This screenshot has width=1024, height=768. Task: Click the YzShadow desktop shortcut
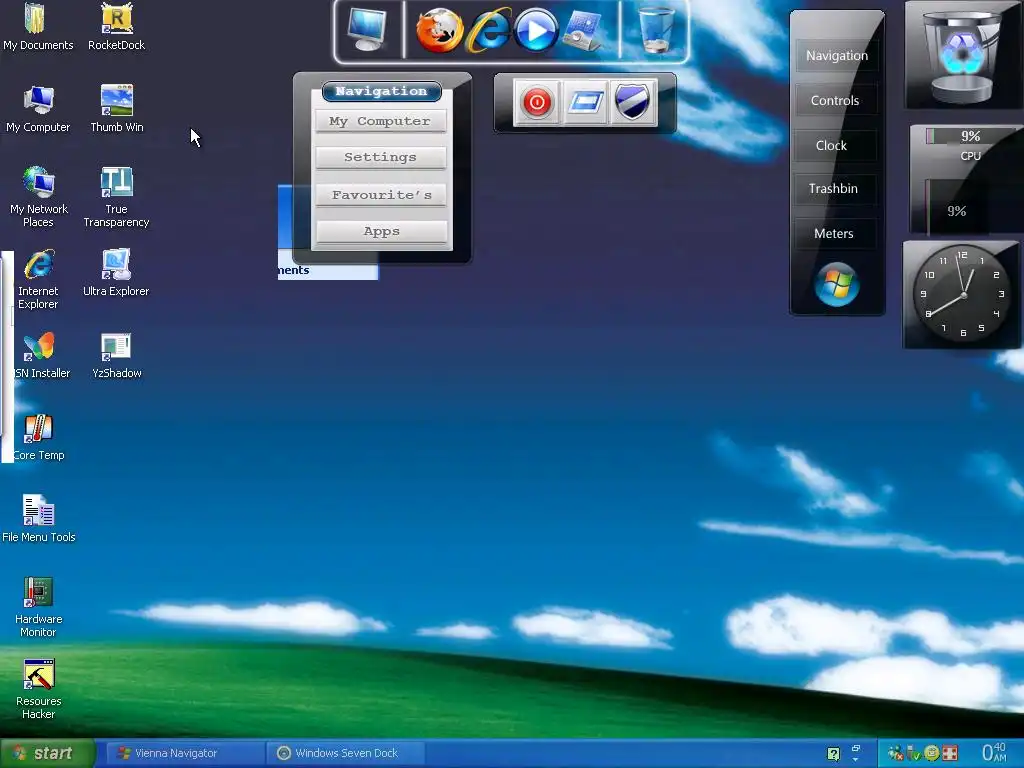[x=116, y=355]
